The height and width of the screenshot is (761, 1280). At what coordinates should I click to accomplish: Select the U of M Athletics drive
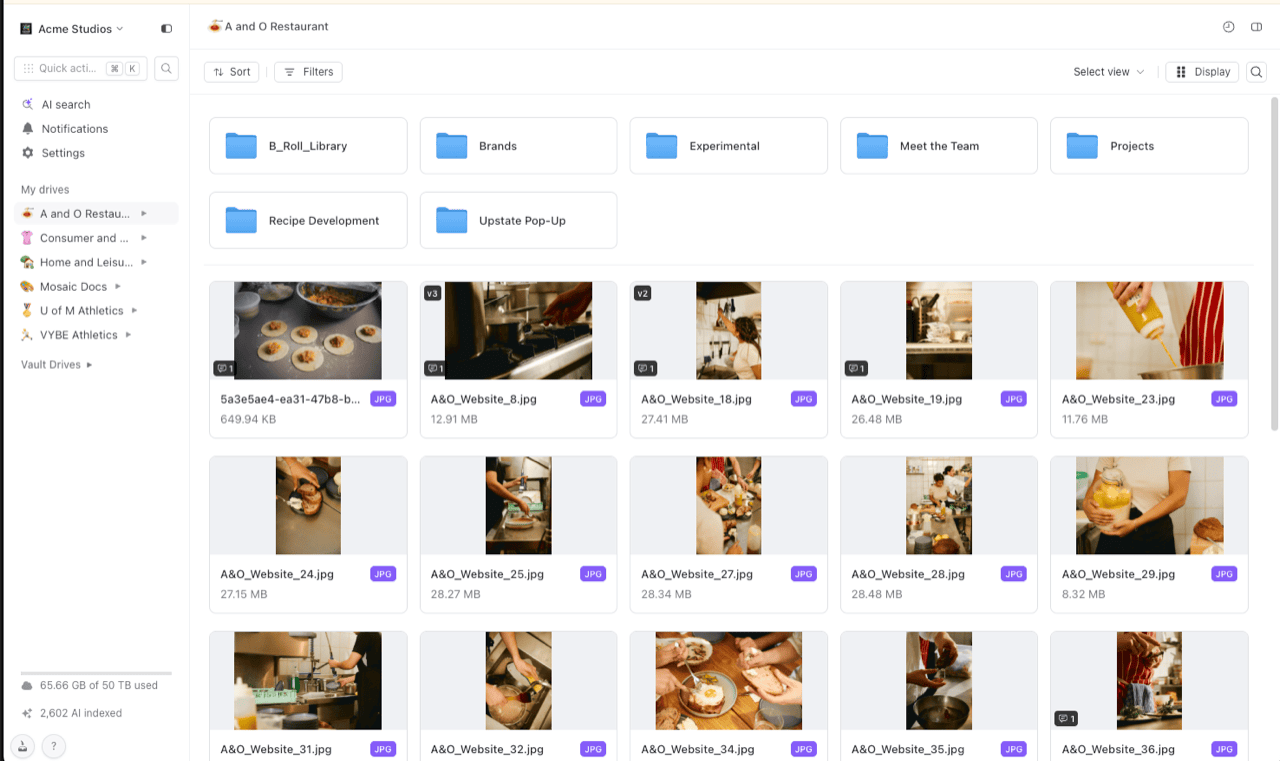81,311
